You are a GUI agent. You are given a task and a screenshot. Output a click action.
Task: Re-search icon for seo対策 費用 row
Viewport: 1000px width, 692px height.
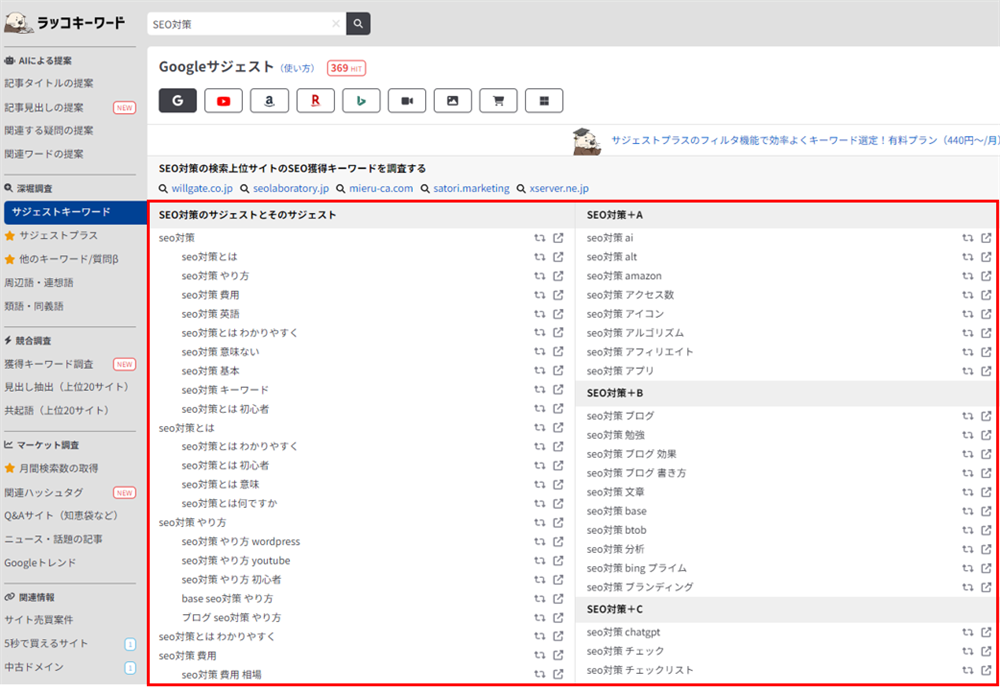click(x=540, y=655)
